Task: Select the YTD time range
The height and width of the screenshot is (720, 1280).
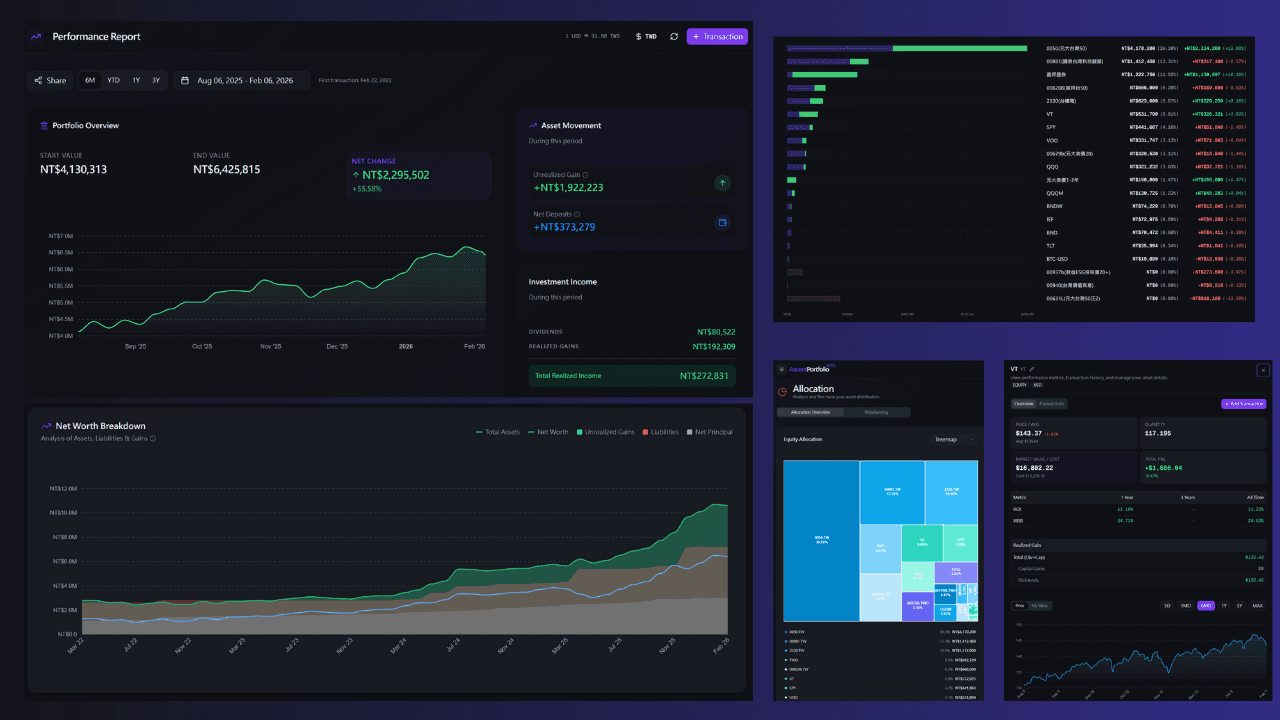Action: [x=114, y=81]
